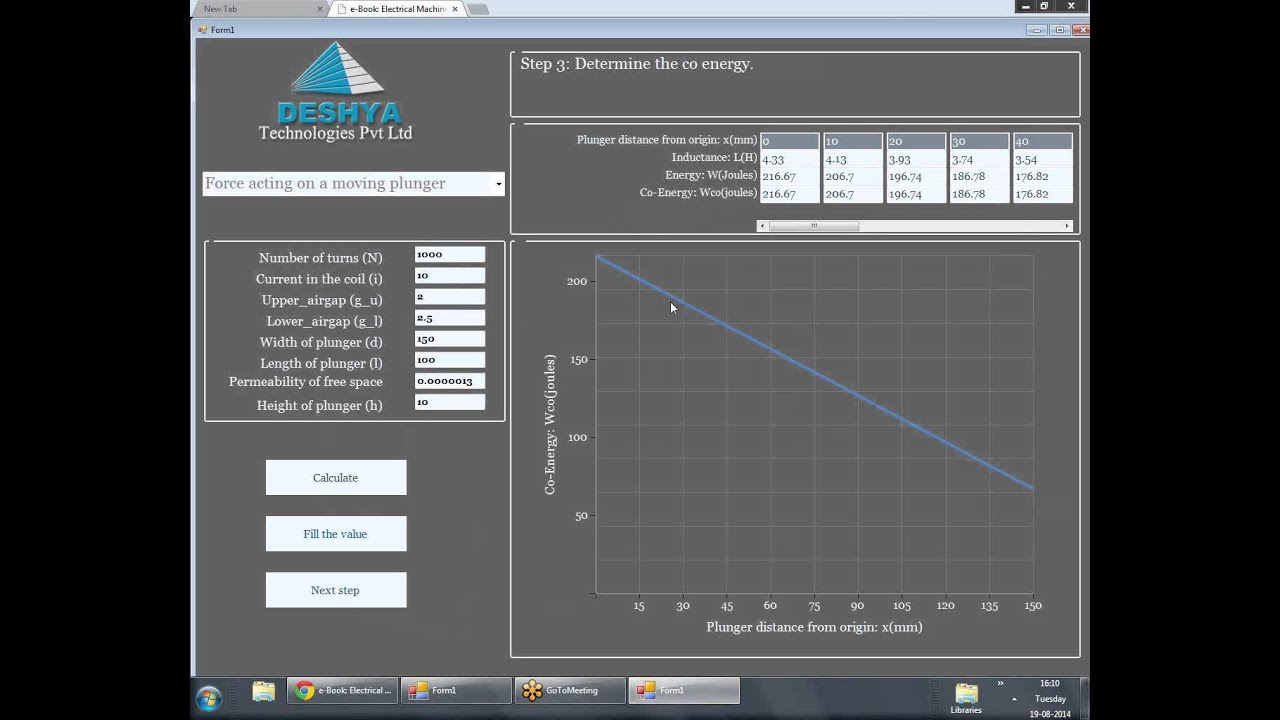Switch to the GoToMeeting taskbar item
This screenshot has height=720, width=1280.
pyautogui.click(x=570, y=691)
